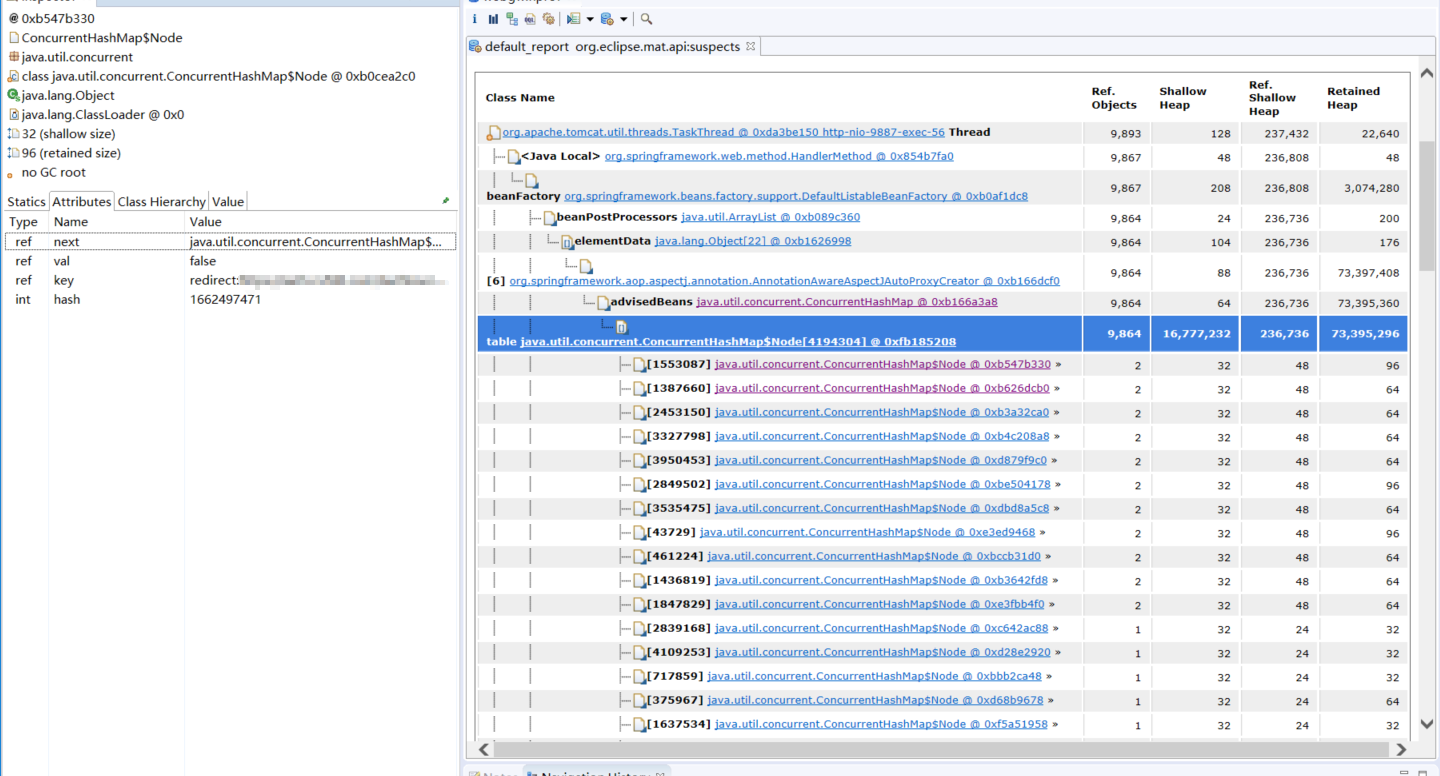This screenshot has width=1440, height=776.
Task: Click the node icon beside [43729] row
Action: [640, 533]
